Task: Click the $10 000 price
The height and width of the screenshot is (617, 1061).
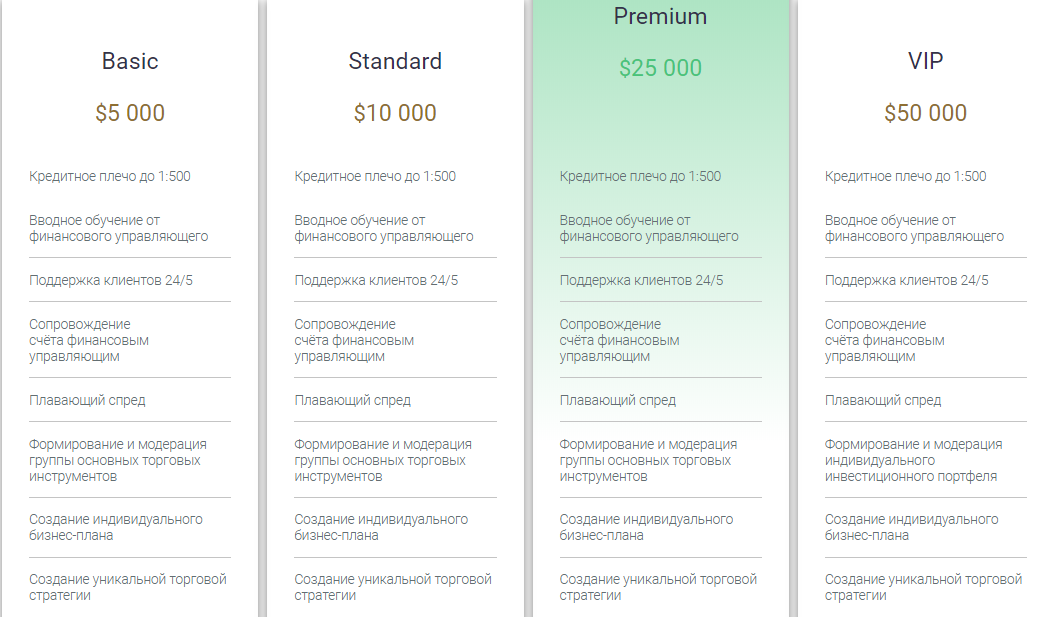Action: pyautogui.click(x=395, y=113)
